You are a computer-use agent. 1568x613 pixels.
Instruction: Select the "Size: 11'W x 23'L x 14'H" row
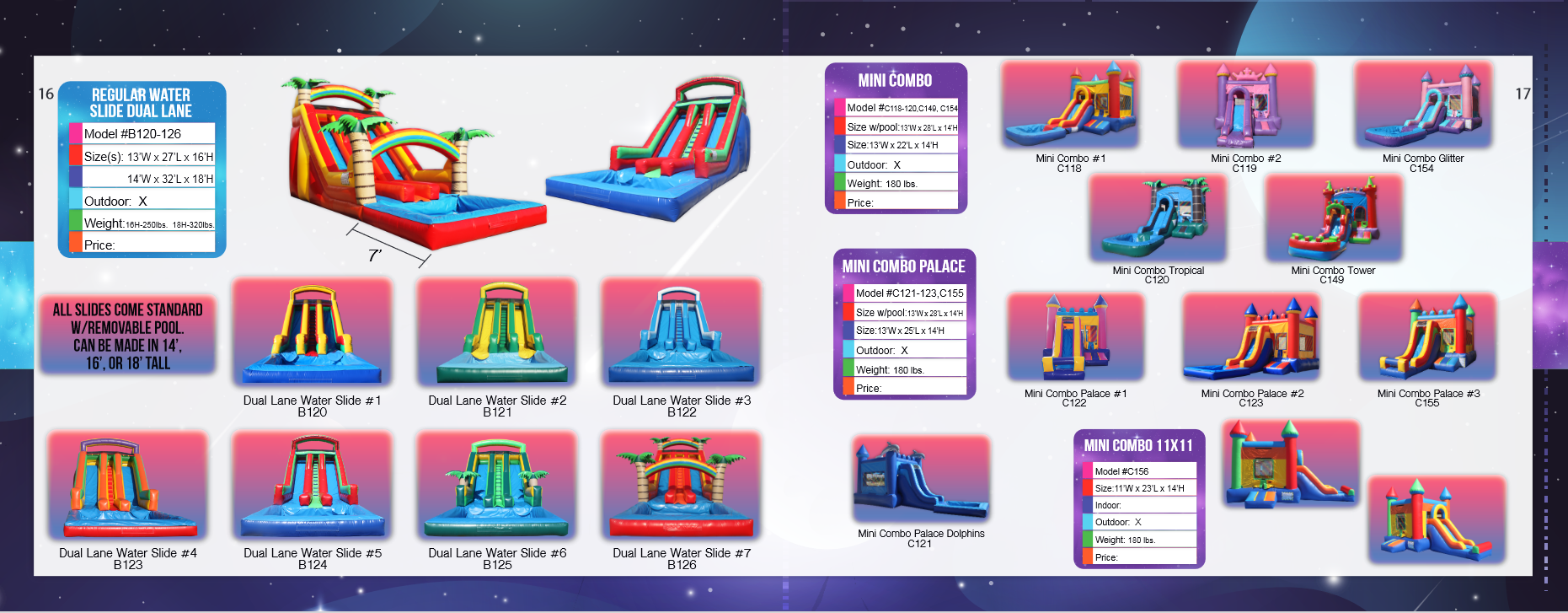tap(1140, 487)
